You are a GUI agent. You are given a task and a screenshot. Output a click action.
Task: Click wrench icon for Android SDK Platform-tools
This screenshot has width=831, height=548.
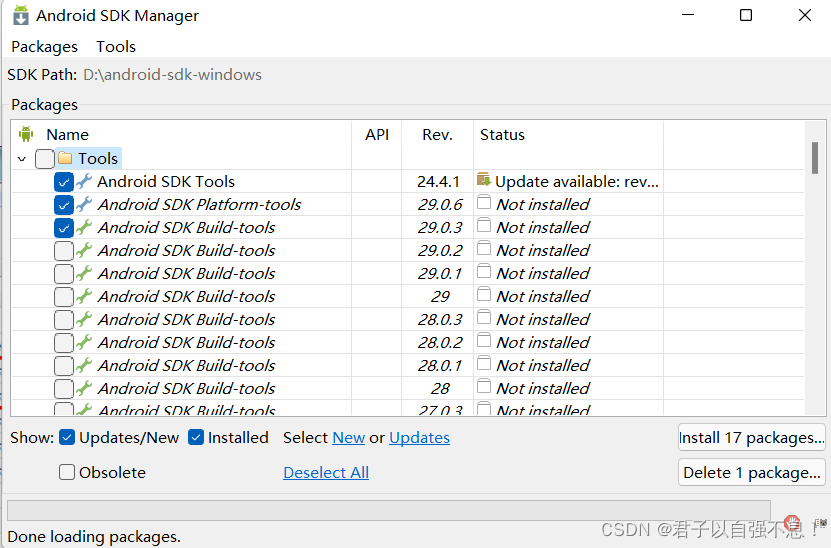[x=84, y=204]
